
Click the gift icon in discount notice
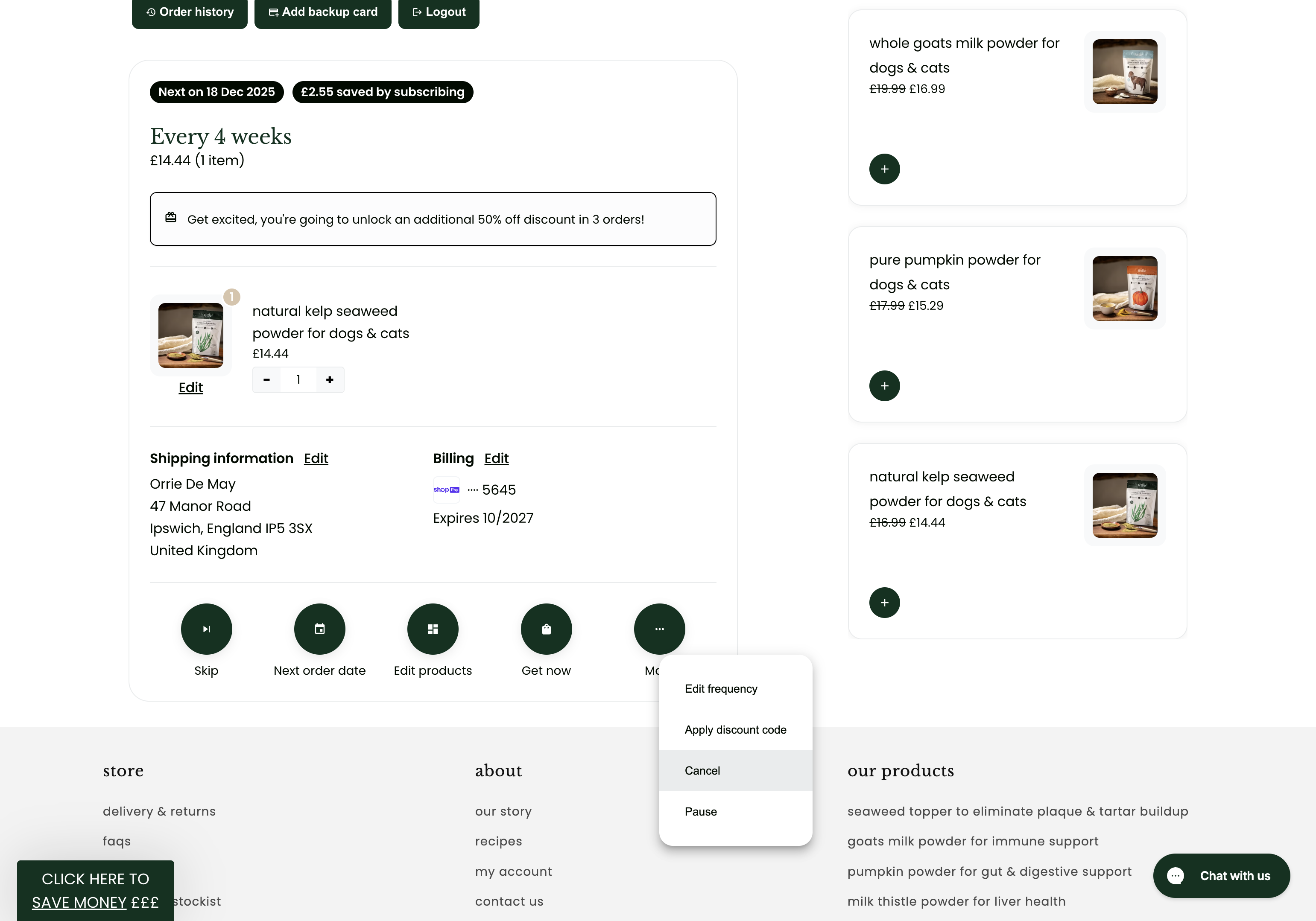(x=171, y=218)
